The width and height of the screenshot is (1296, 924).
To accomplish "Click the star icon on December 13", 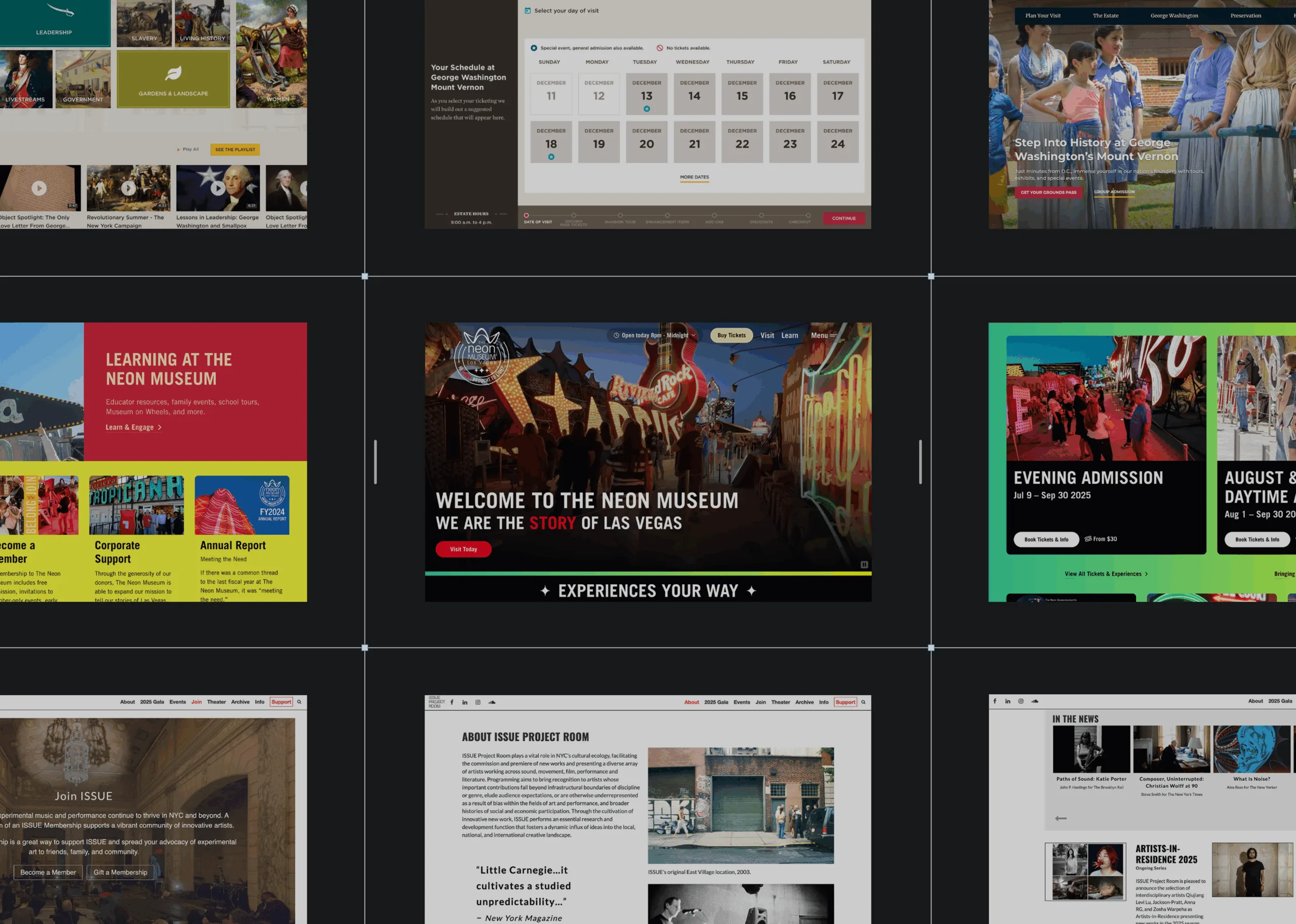I will [x=647, y=109].
